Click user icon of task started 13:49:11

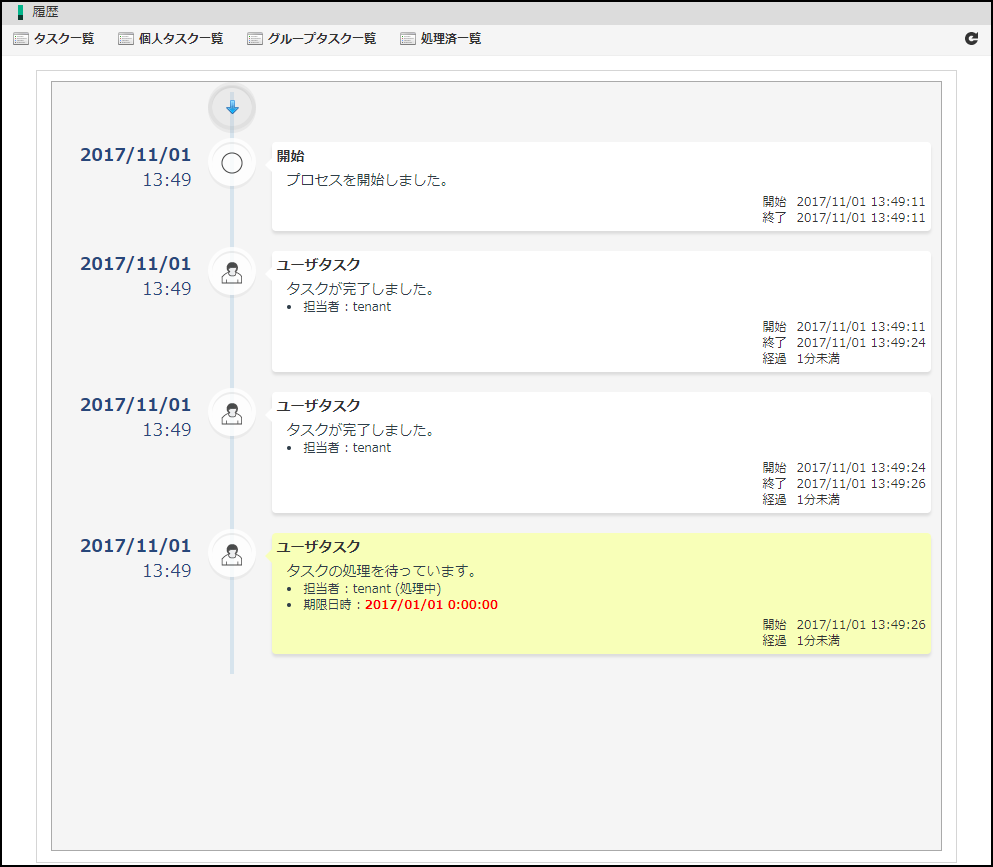point(232,272)
